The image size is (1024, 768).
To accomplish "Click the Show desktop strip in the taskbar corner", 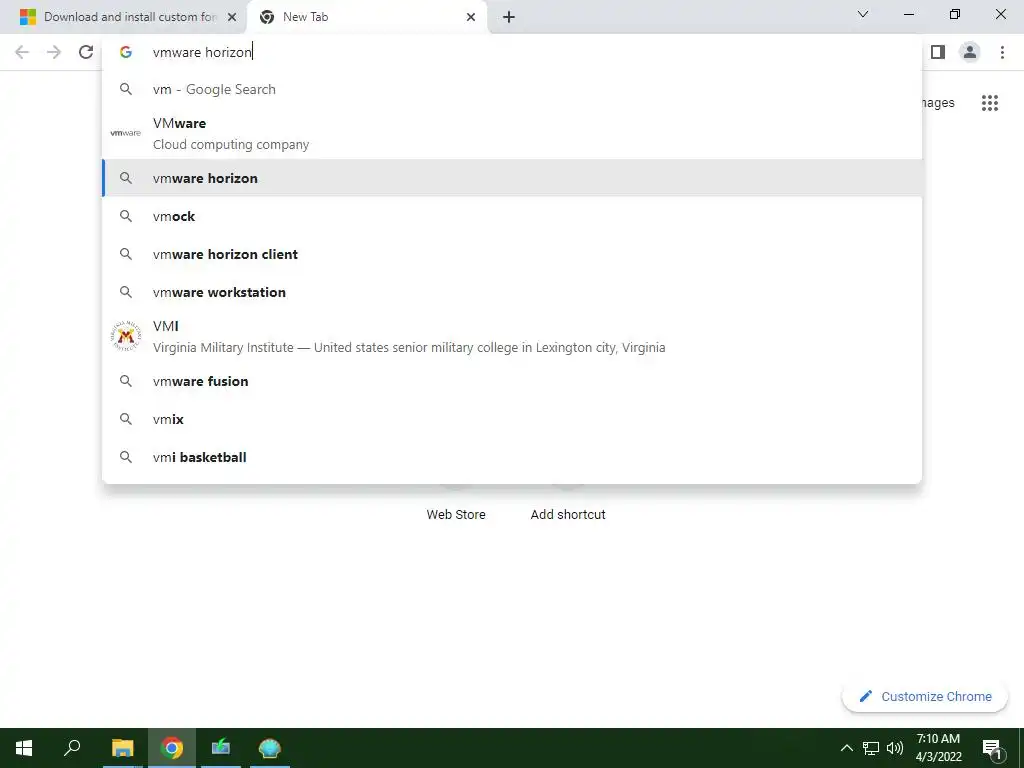I will tap(1021, 748).
